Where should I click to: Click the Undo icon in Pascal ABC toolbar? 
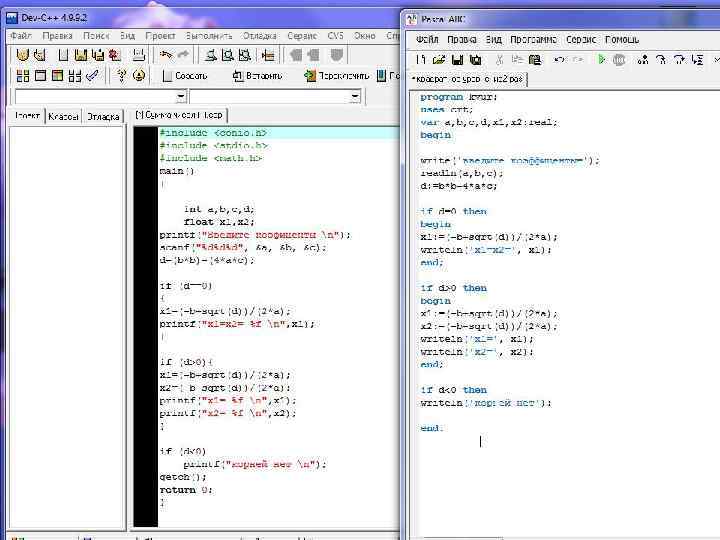click(559, 59)
